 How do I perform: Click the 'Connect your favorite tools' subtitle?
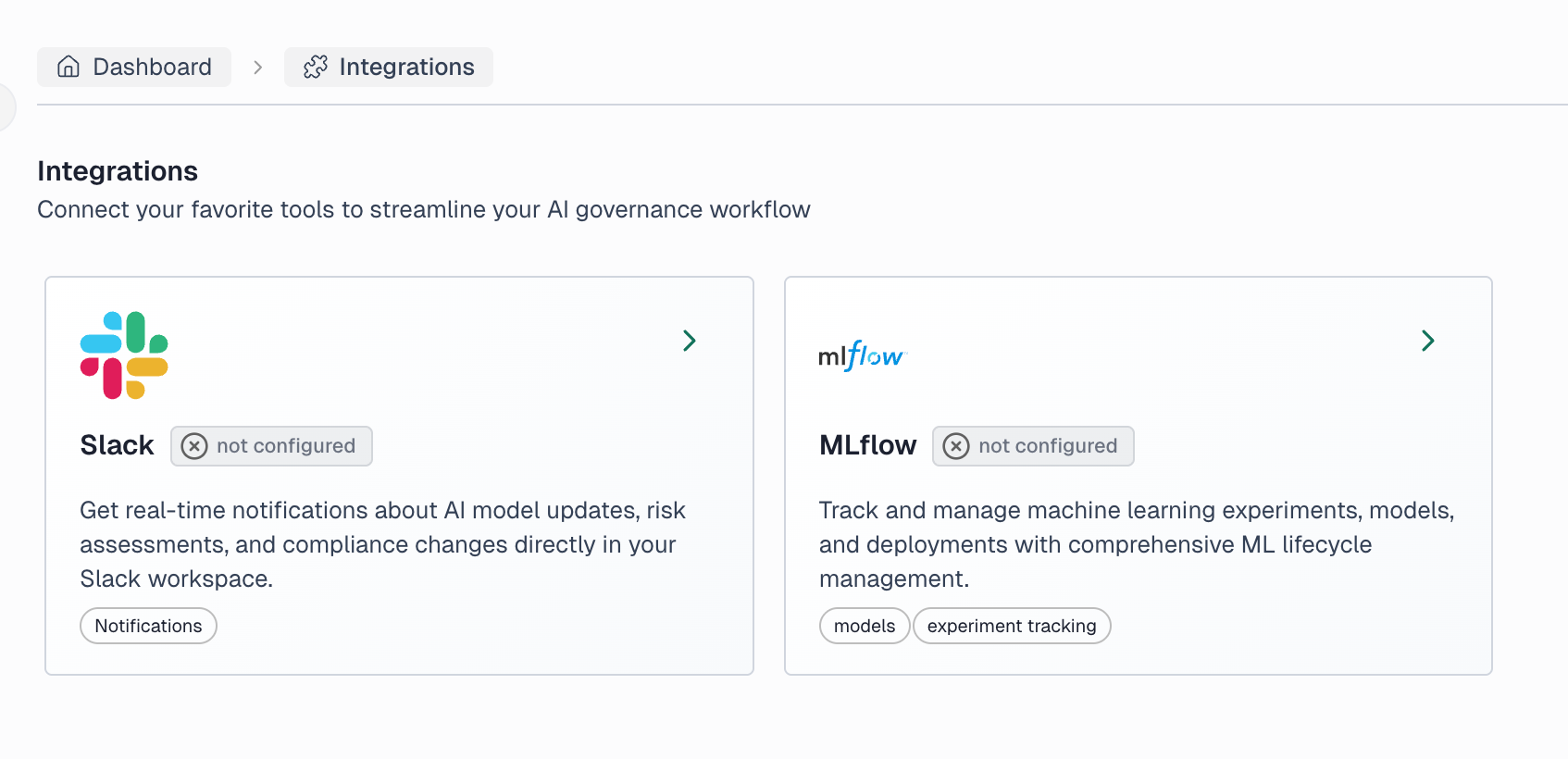coord(424,209)
